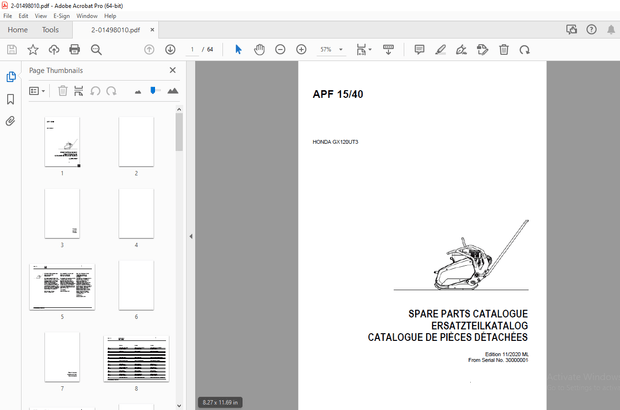Adjust the thumbnail size slider
620x410 pixels.
click(x=154, y=91)
